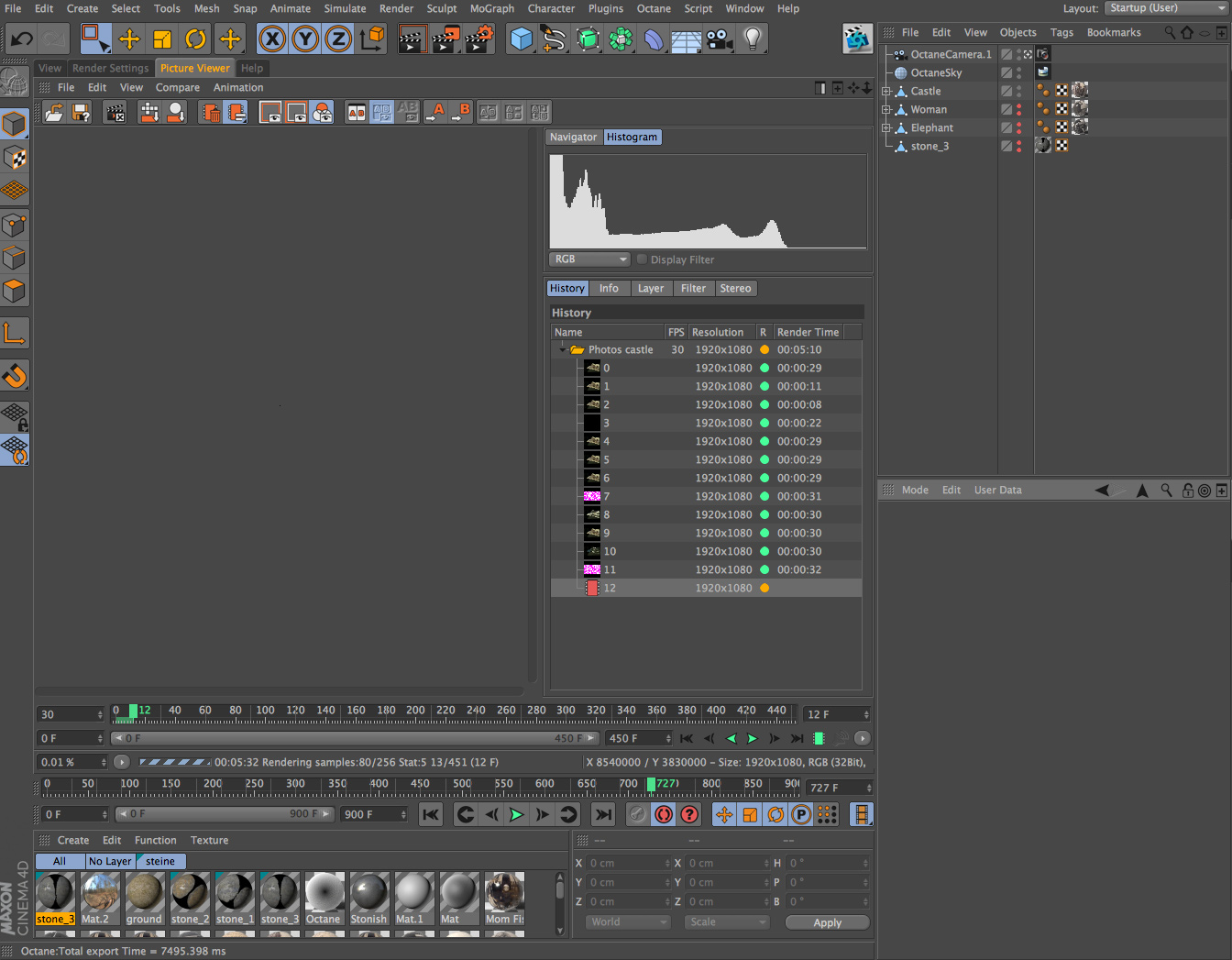Go to start of main timeline

[431, 814]
